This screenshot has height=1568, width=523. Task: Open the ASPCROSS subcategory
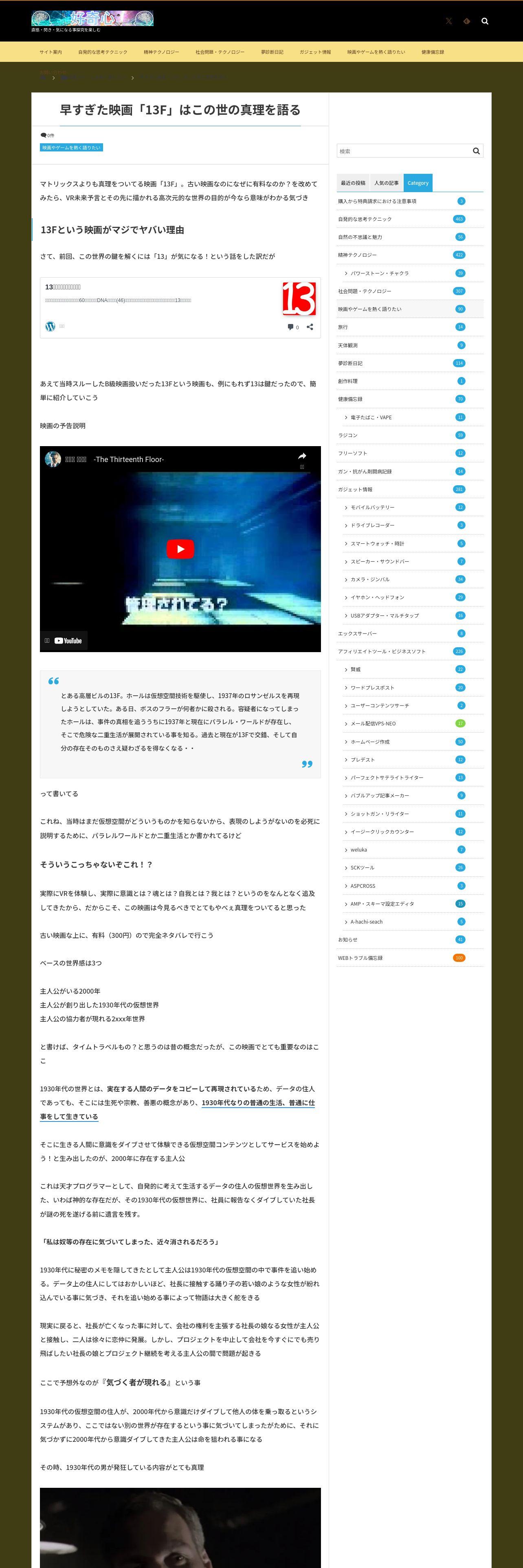click(363, 886)
